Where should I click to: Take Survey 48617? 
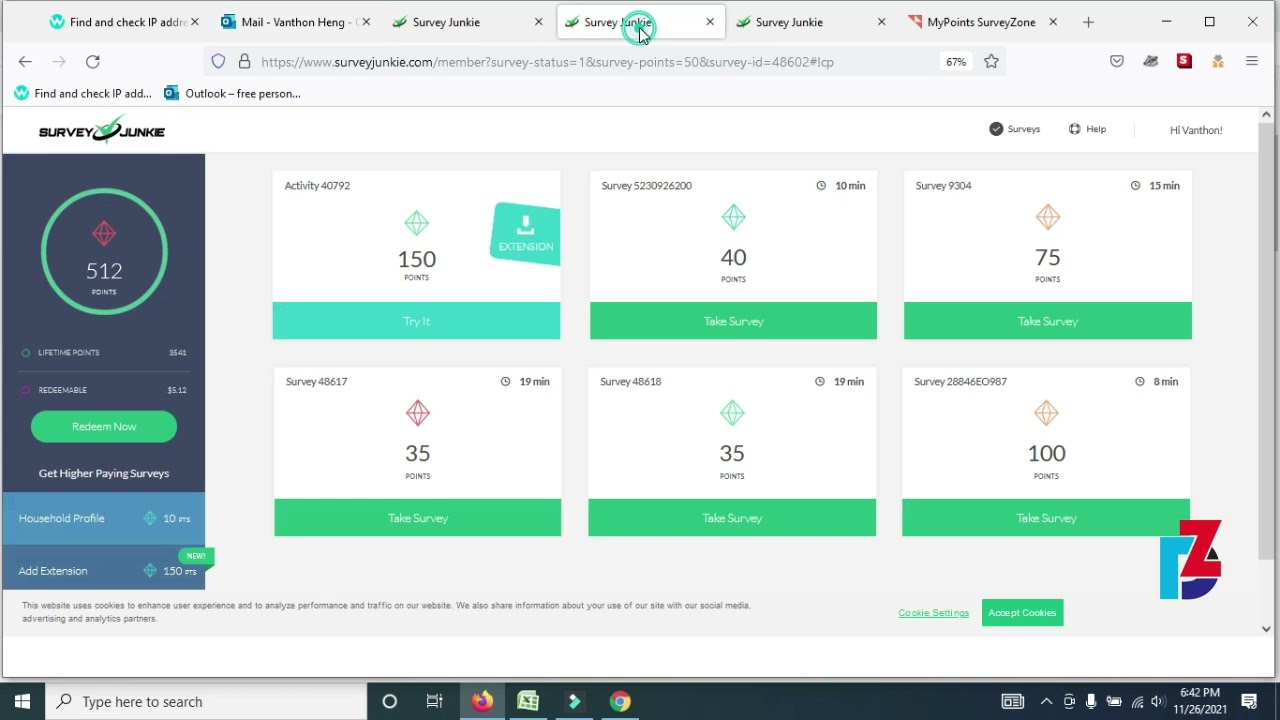[417, 518]
